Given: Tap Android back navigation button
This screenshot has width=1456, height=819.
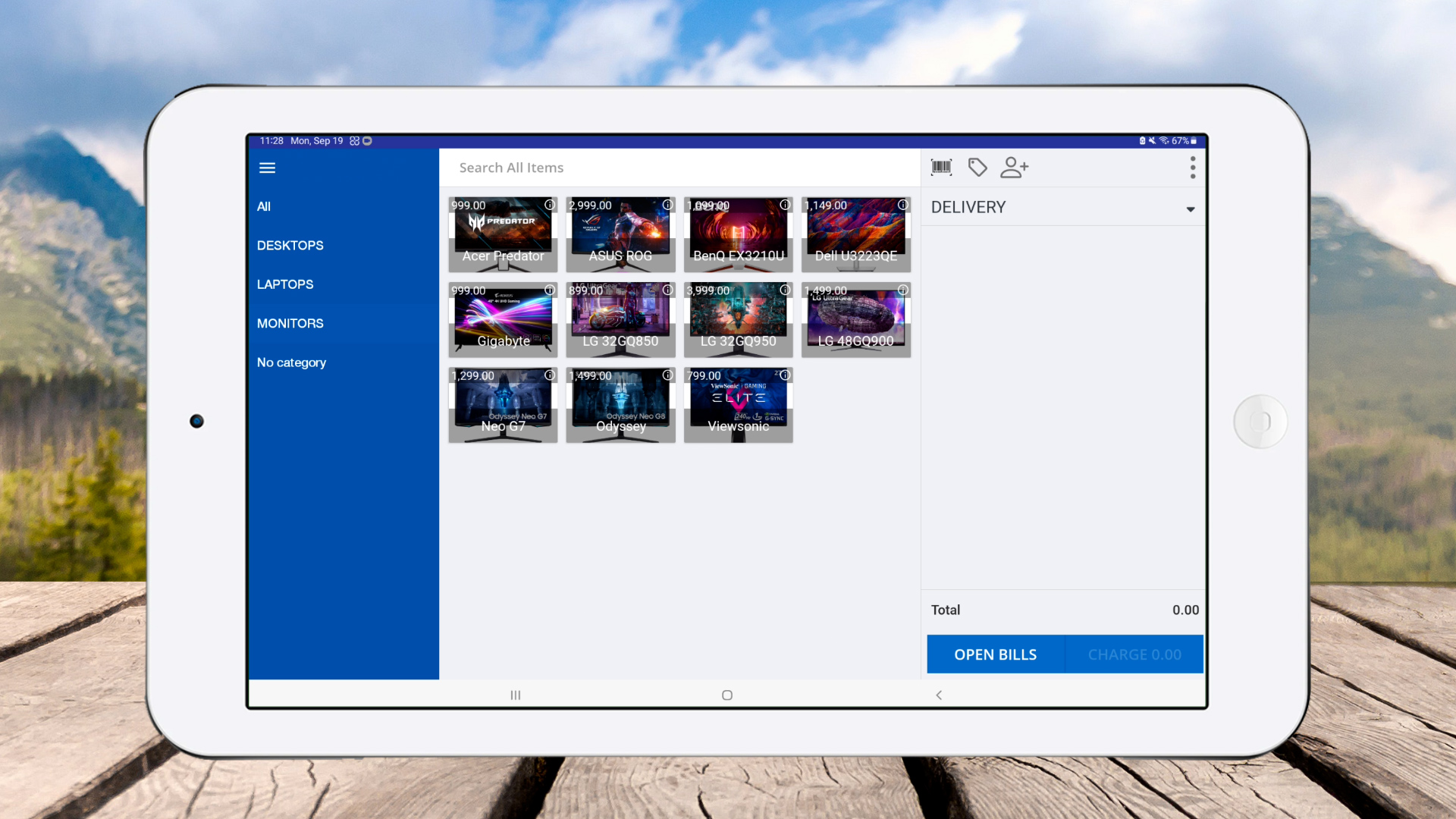Looking at the screenshot, I should [939, 695].
